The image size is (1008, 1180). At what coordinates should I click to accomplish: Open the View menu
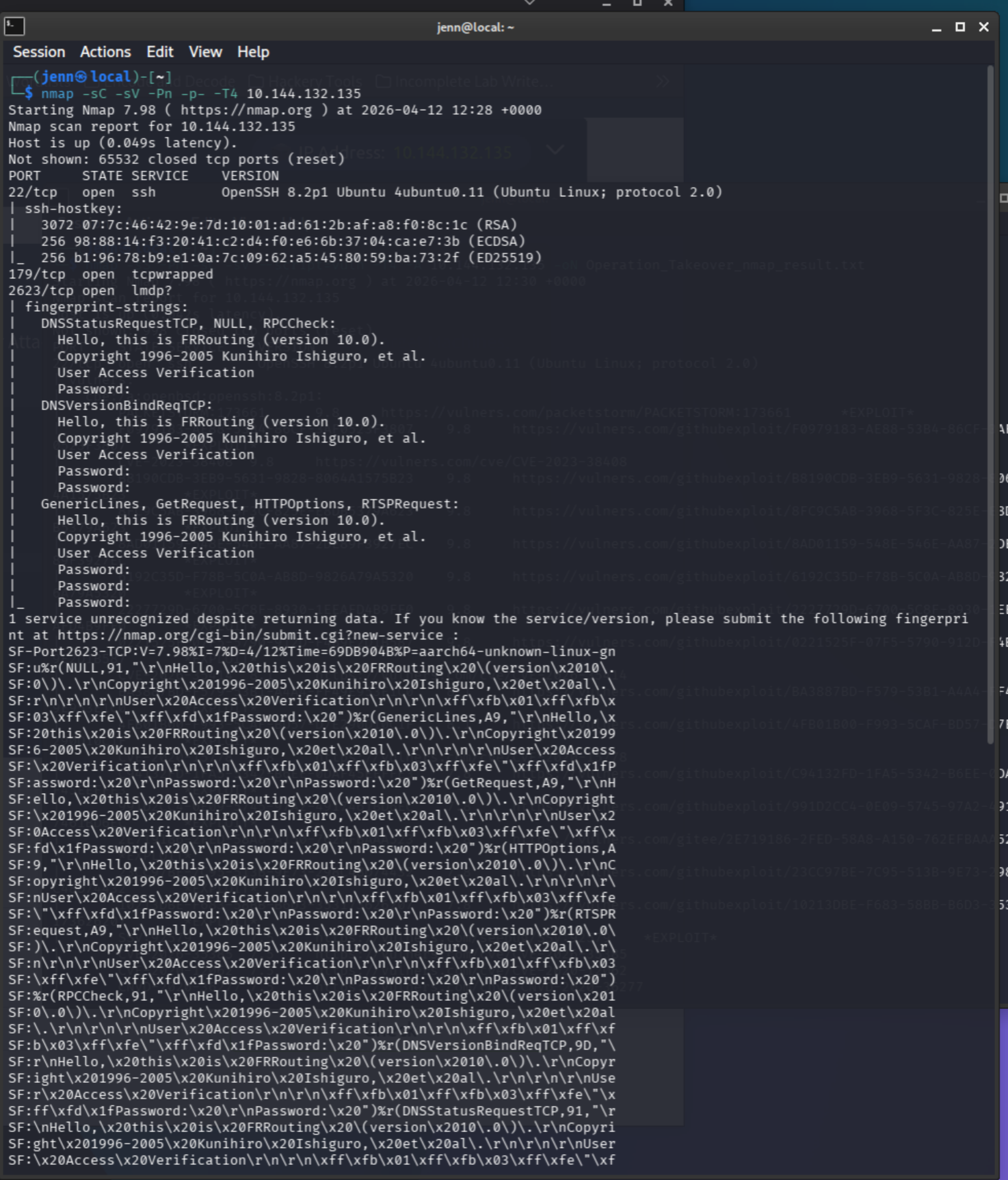click(205, 52)
